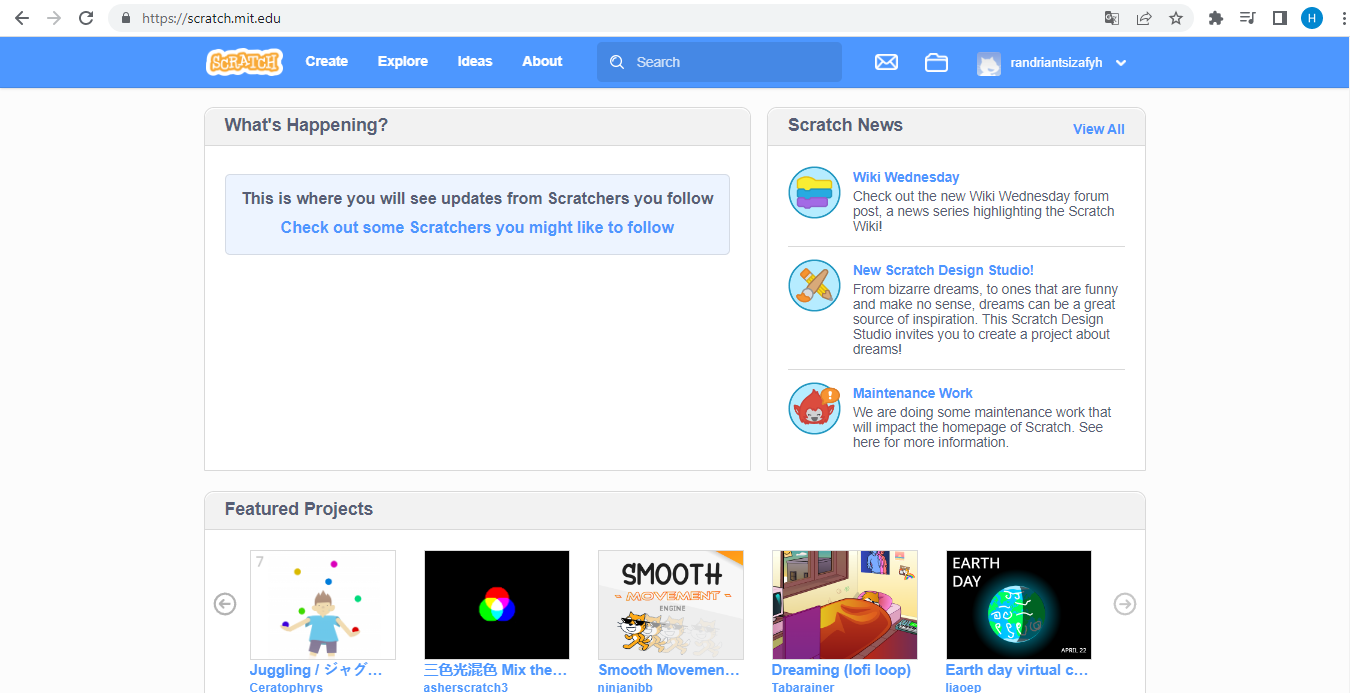
Task: Open the Maintenance Work headline link
Action: coord(912,393)
